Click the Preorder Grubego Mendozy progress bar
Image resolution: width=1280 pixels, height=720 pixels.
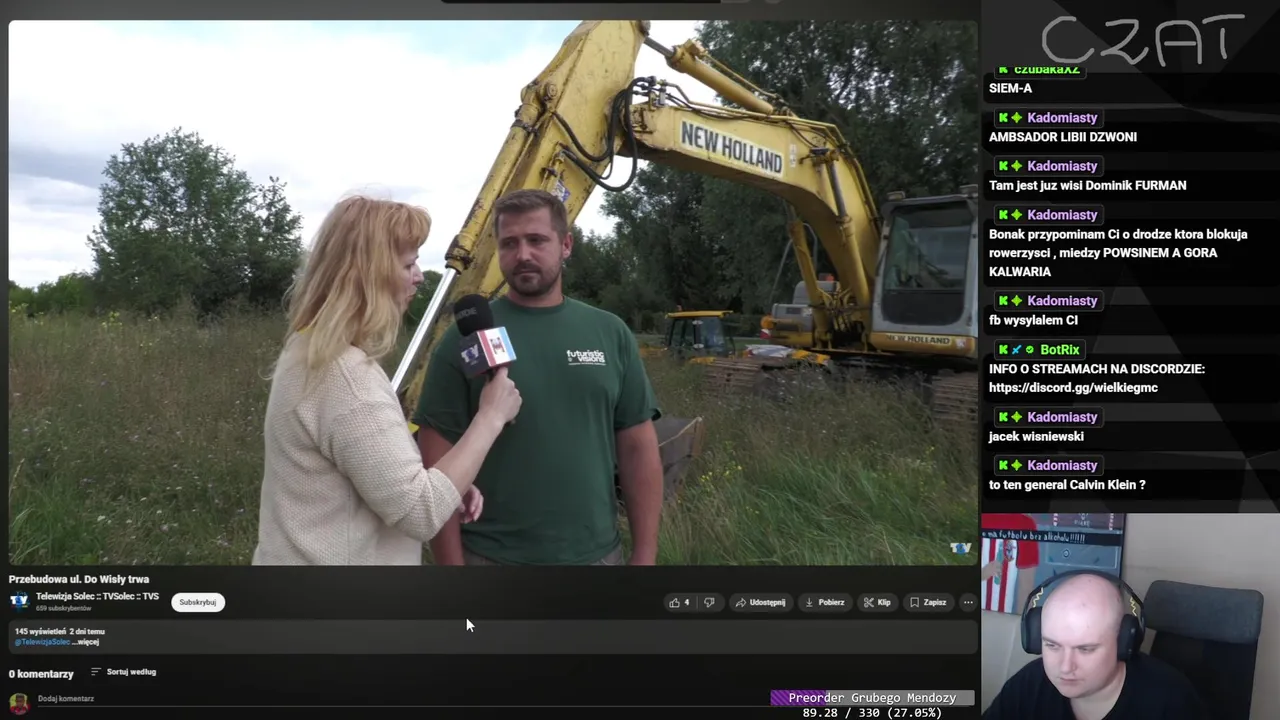click(x=872, y=698)
